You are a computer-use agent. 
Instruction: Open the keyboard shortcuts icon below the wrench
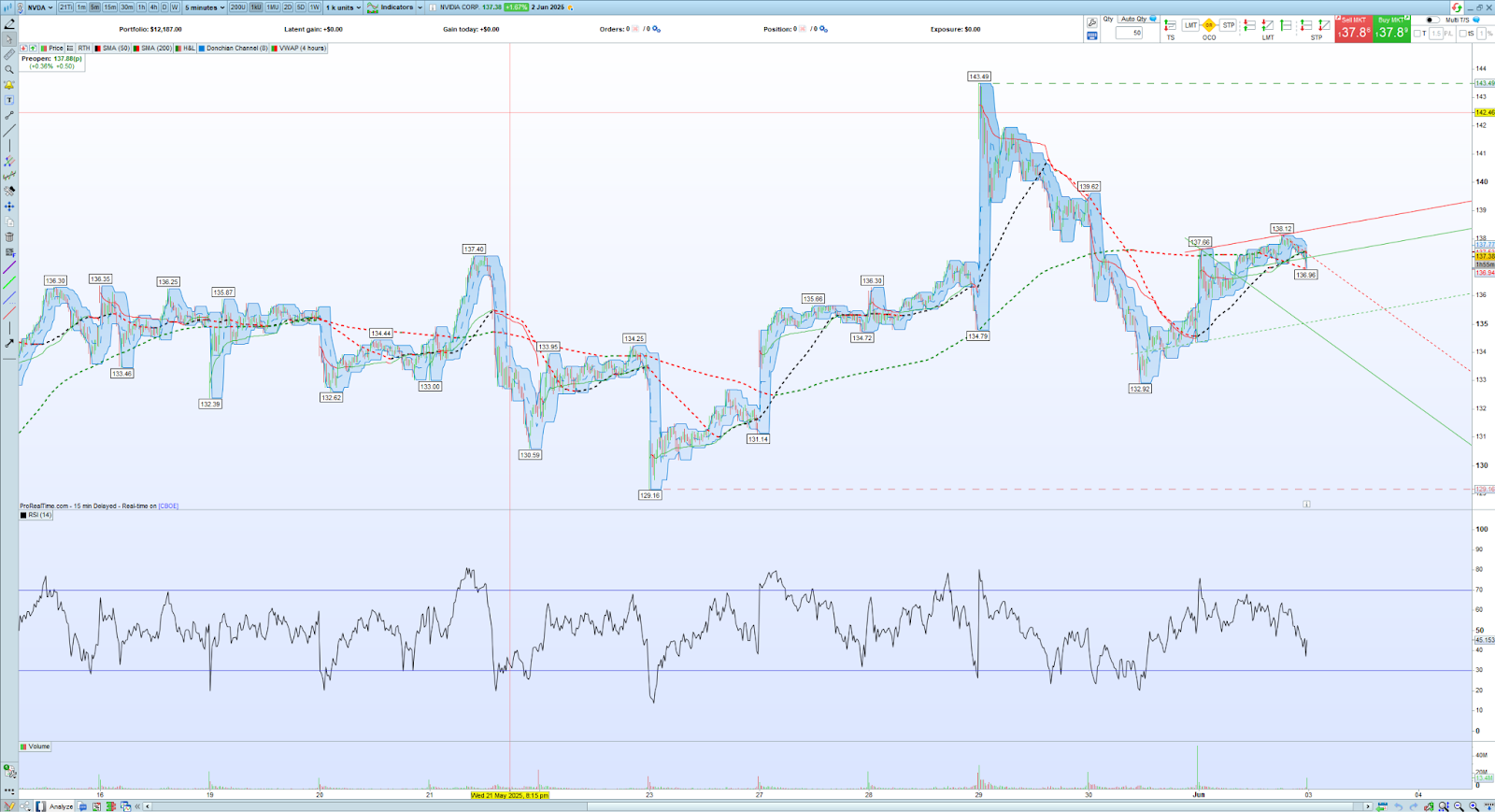(x=1091, y=36)
